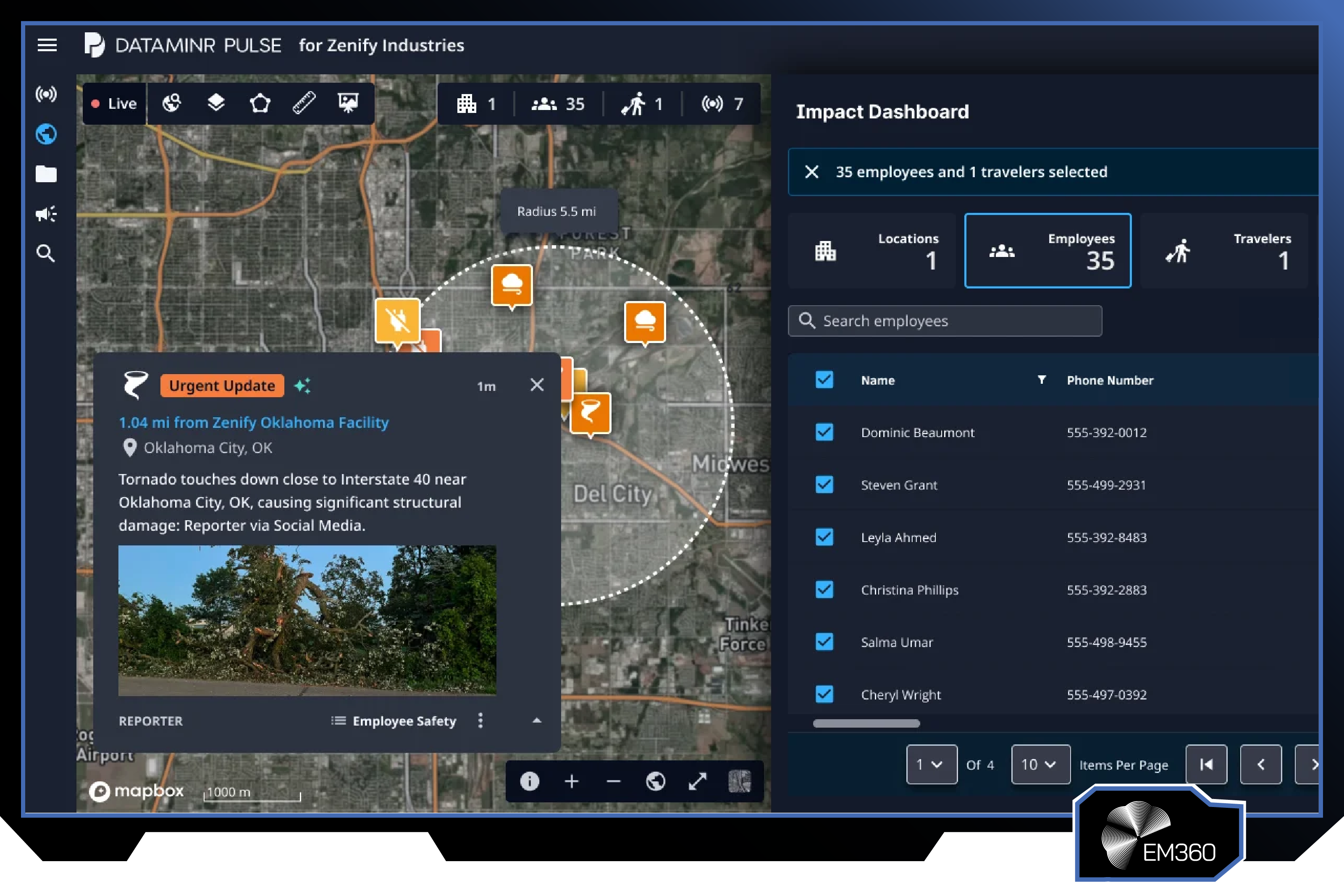Expand the map to fullscreen

[698, 781]
